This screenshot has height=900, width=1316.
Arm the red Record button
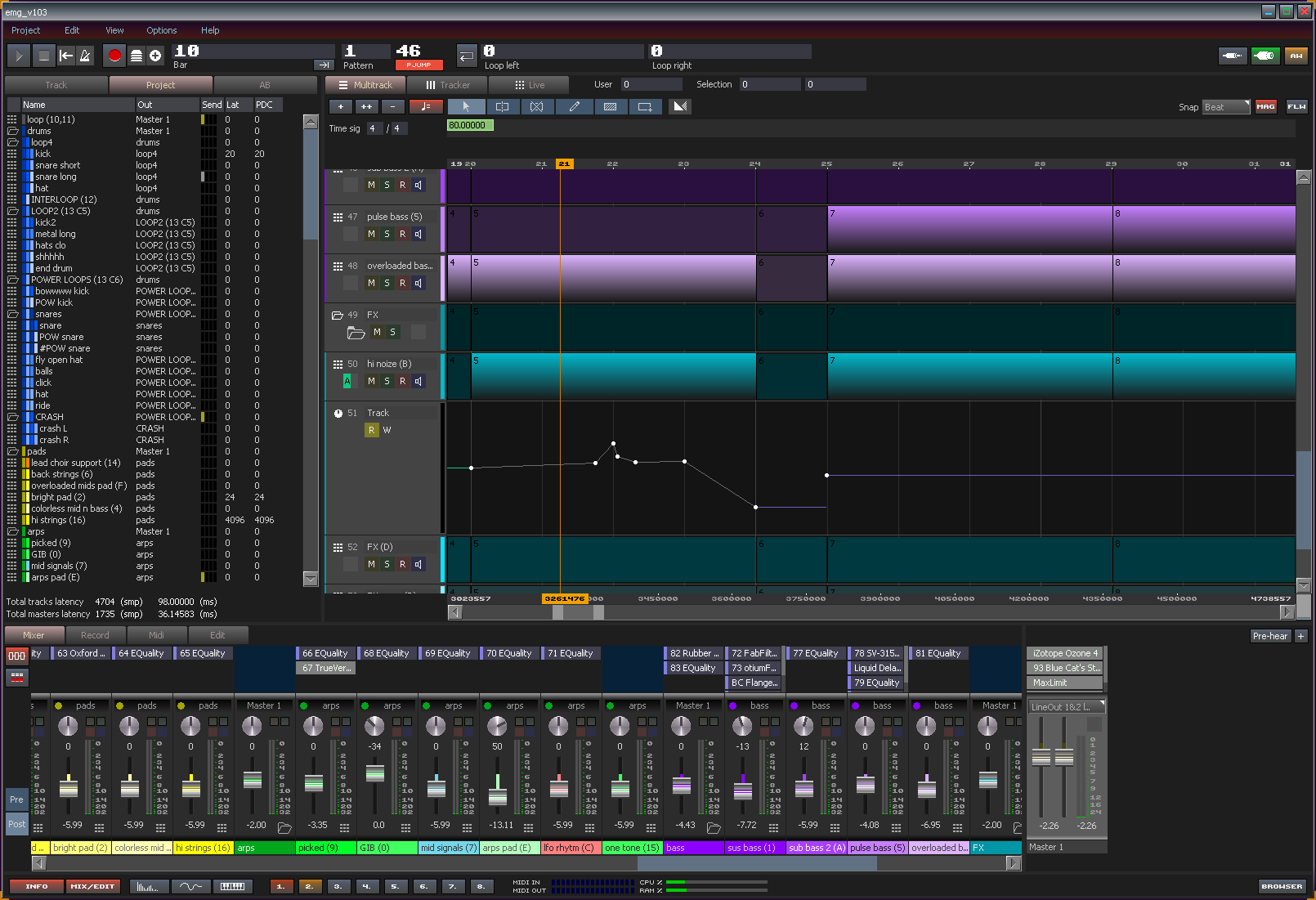(114, 56)
